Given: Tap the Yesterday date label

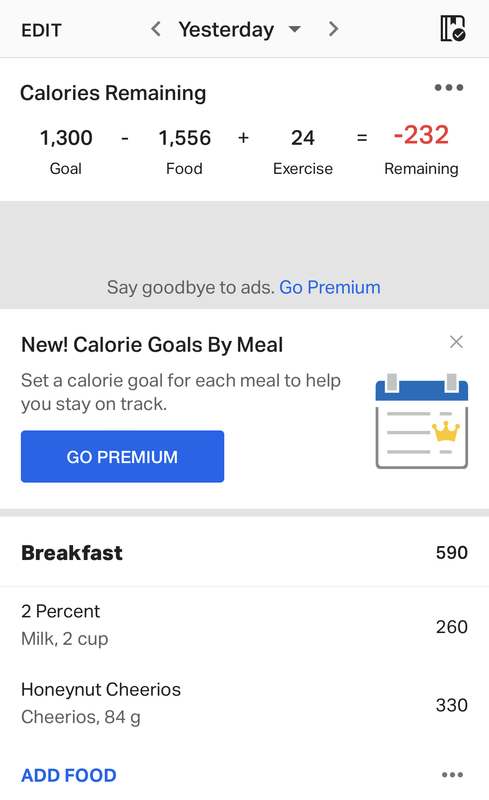Looking at the screenshot, I should [226, 30].
